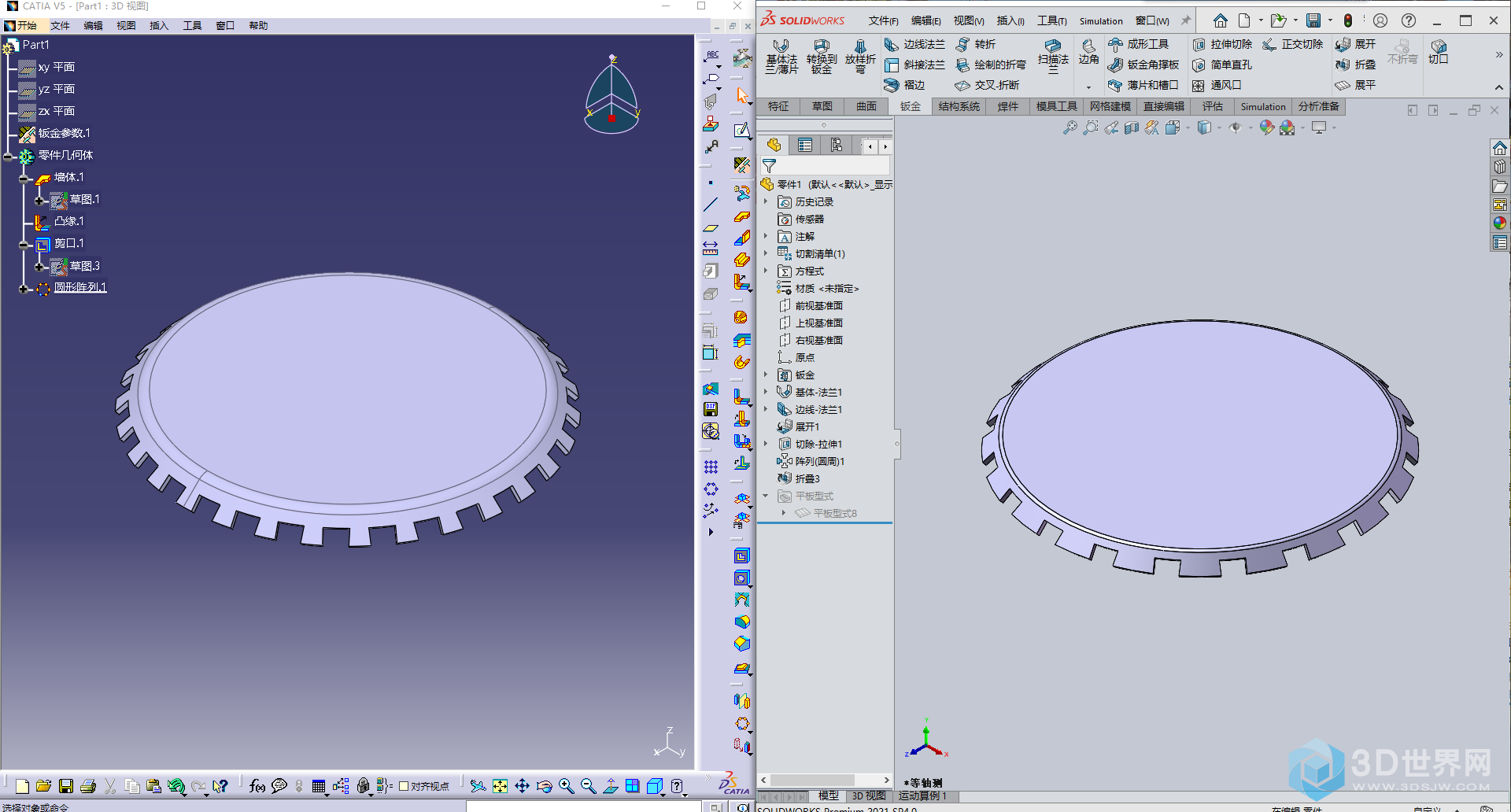Select the 交叉-折断 tool
Image resolution: width=1511 pixels, height=812 pixels.
tap(987, 85)
